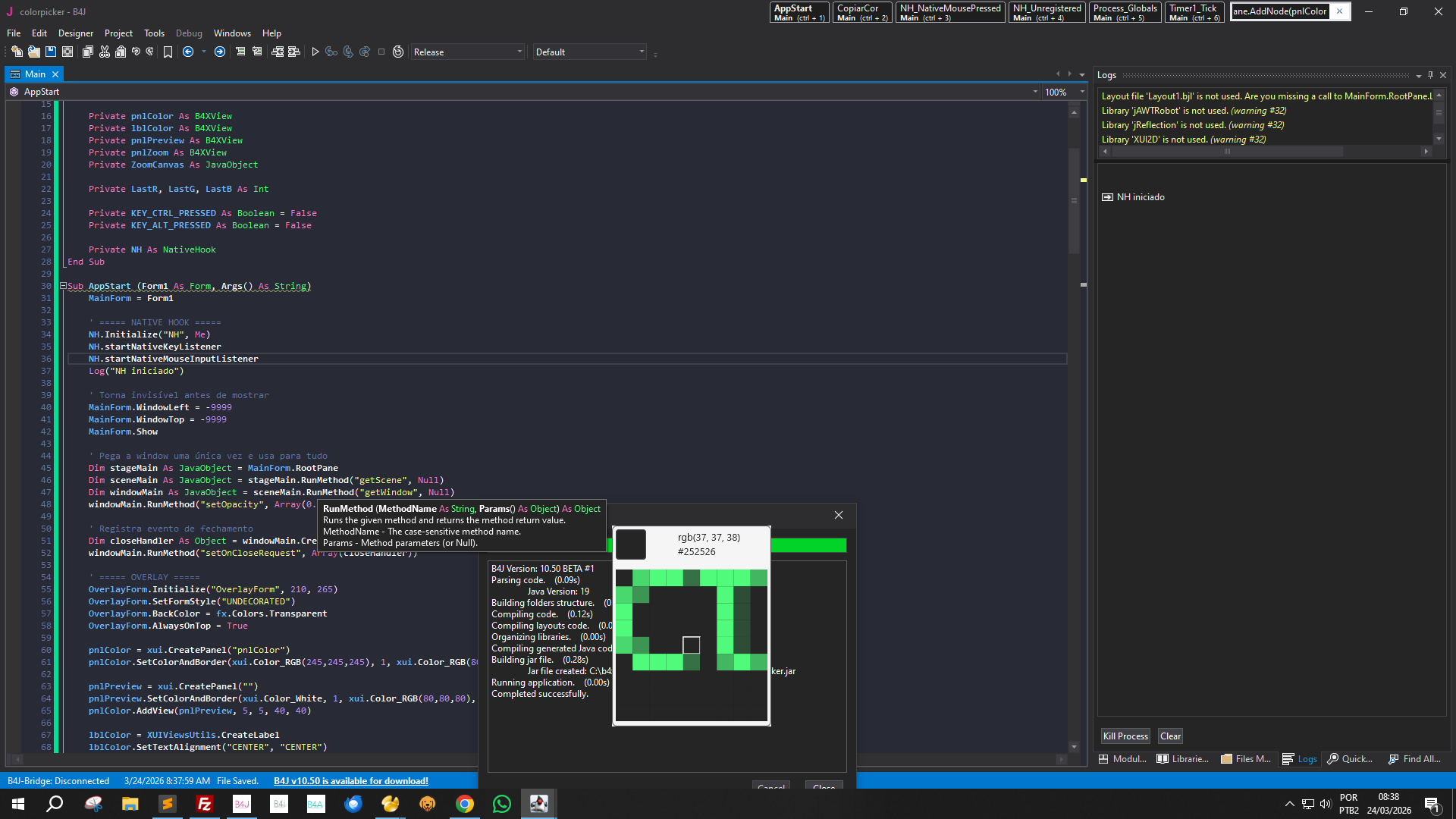1456x819 pixels.
Task: Click the Save file toolbar icon
Action: click(x=51, y=52)
